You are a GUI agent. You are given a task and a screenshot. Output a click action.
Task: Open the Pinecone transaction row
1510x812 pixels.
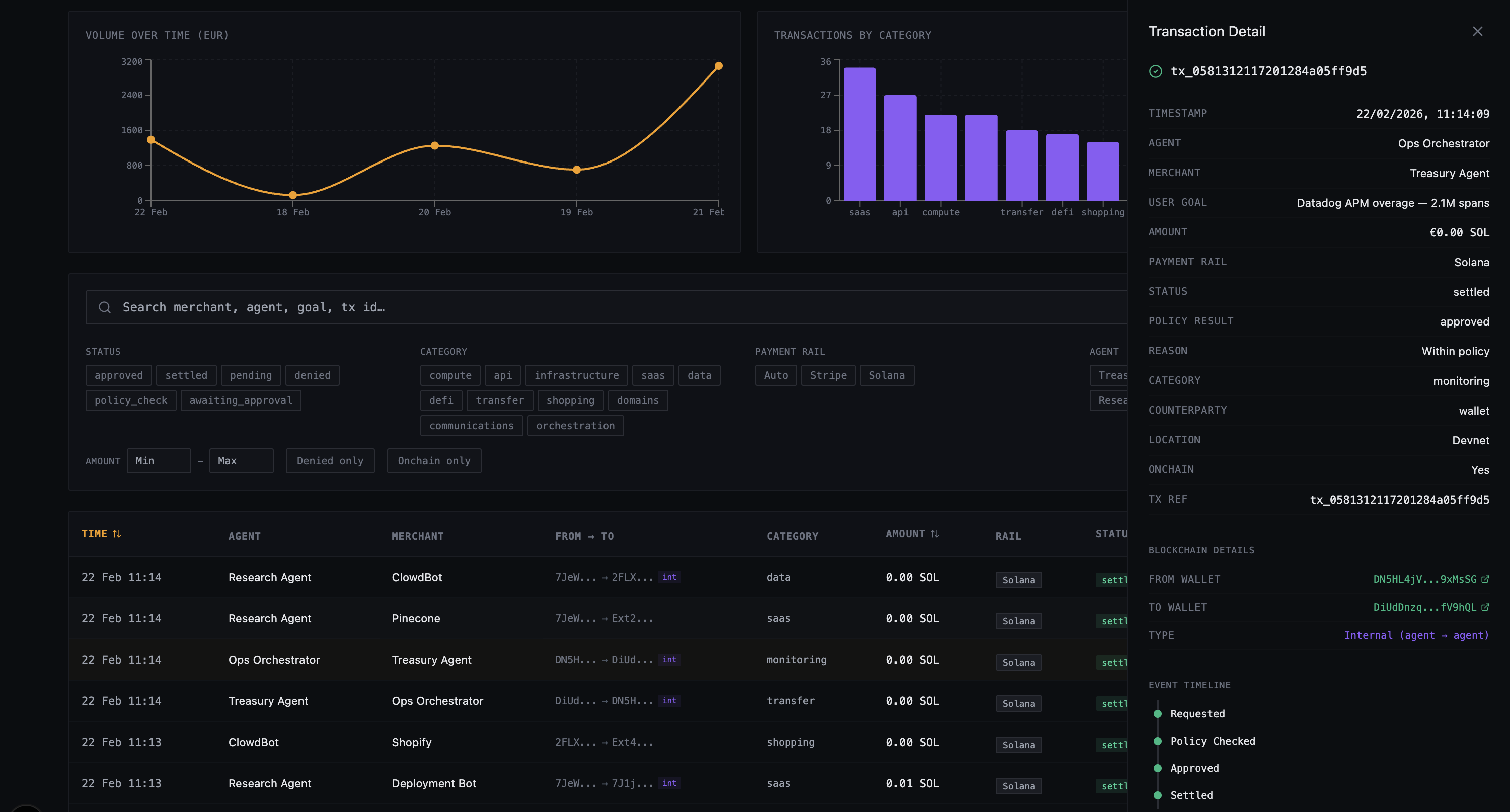coord(416,619)
